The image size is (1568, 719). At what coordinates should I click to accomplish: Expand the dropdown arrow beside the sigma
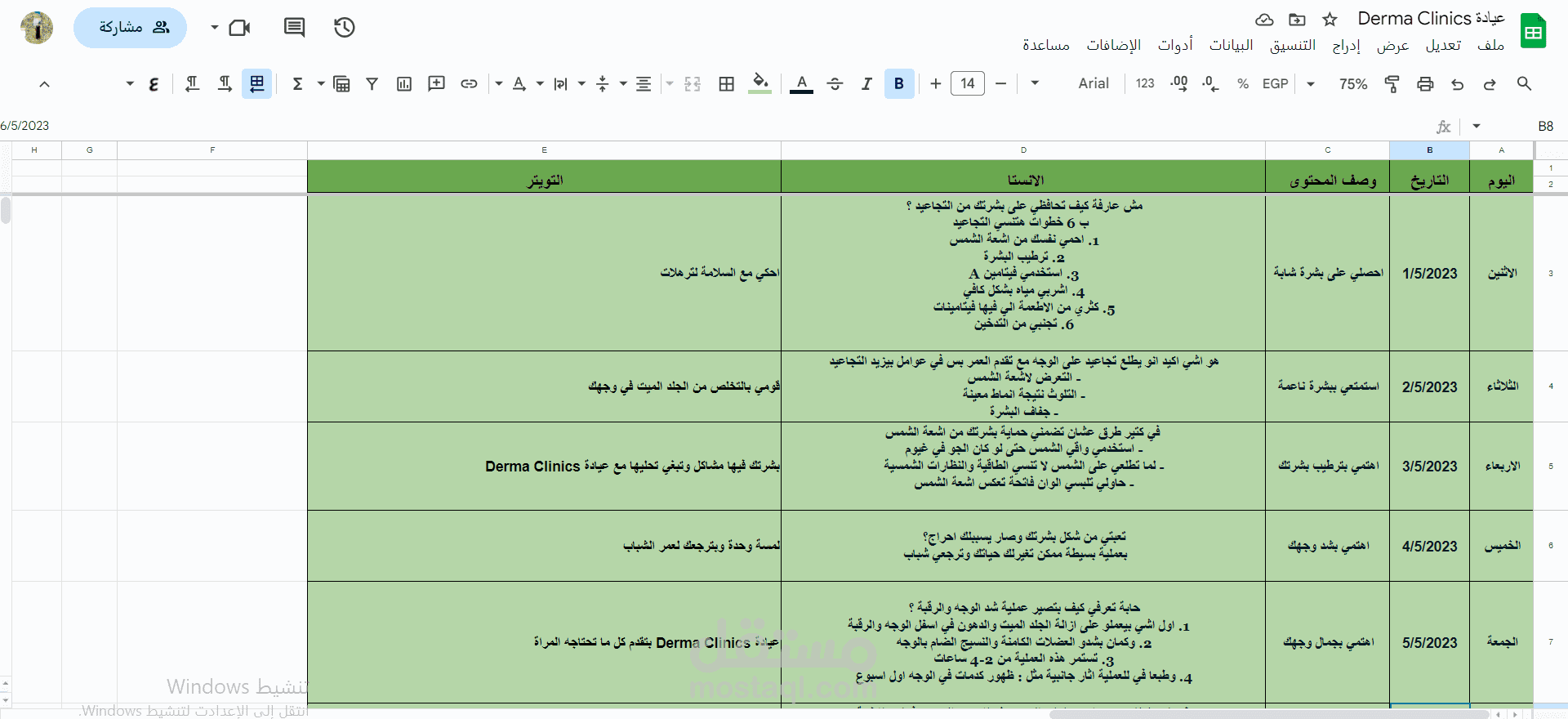(320, 83)
